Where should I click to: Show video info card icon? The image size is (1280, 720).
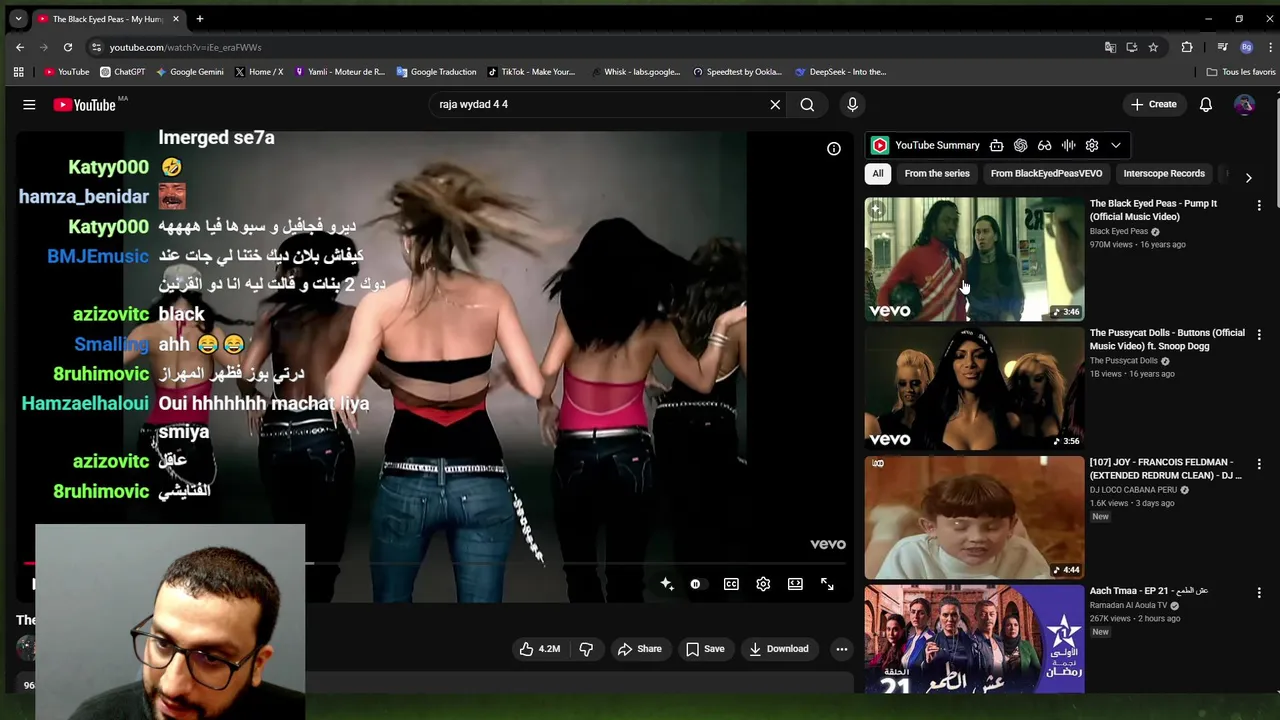pos(834,149)
